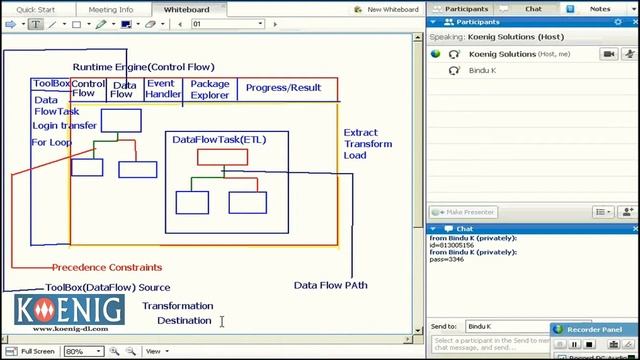Click the horizontal scrollbar right arrow
This screenshot has width=640, height=360.
click(407, 339)
